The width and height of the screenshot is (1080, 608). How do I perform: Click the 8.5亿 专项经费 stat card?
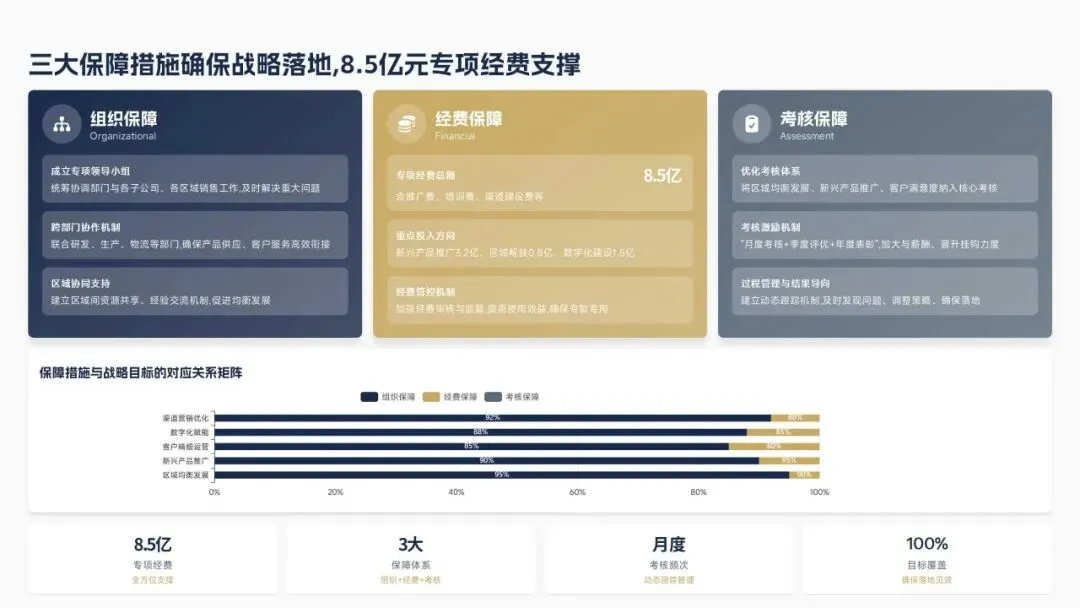click(x=153, y=559)
